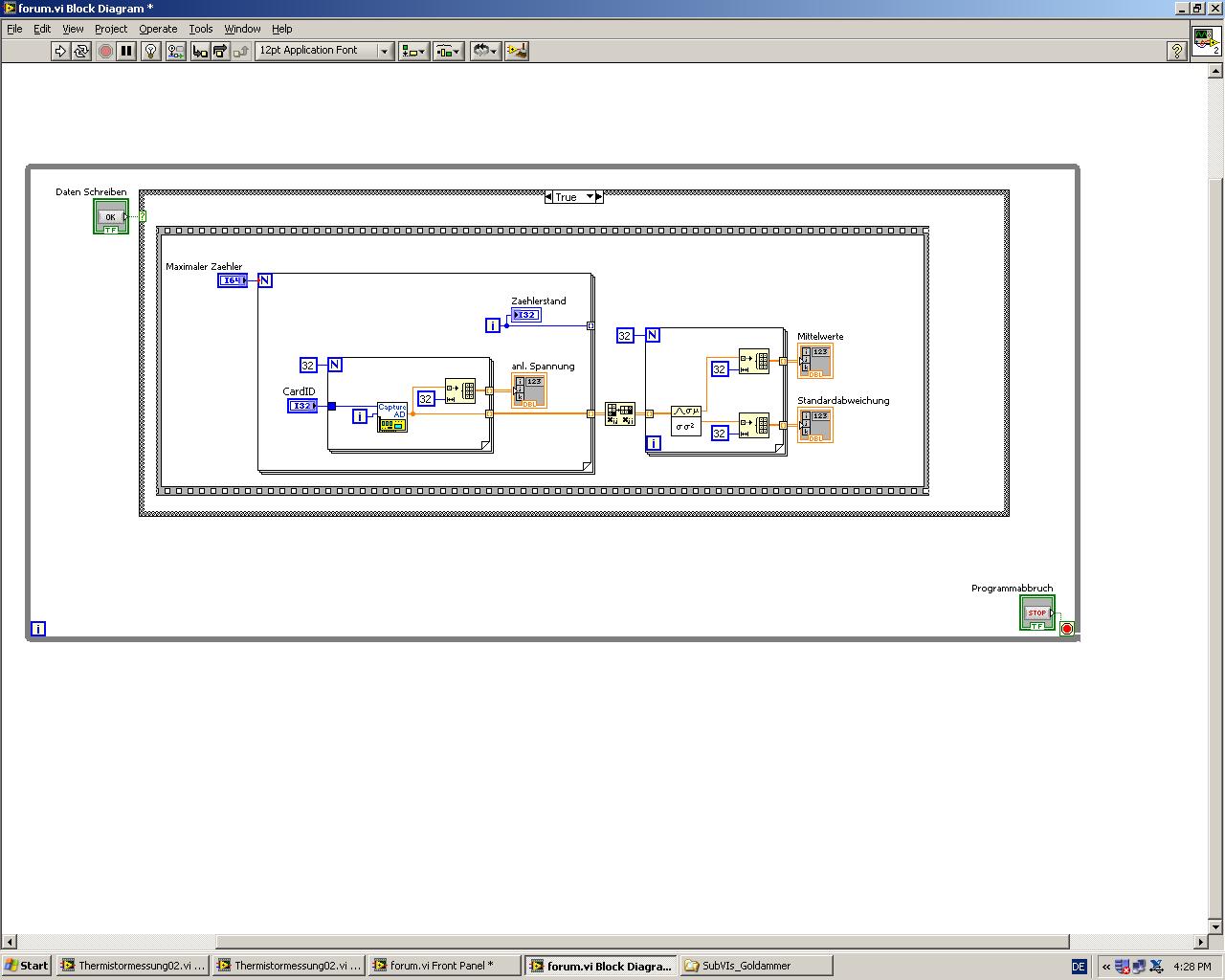Image resolution: width=1225 pixels, height=980 pixels.
Task: Open the Distribute Objects dropdown
Action: (448, 51)
